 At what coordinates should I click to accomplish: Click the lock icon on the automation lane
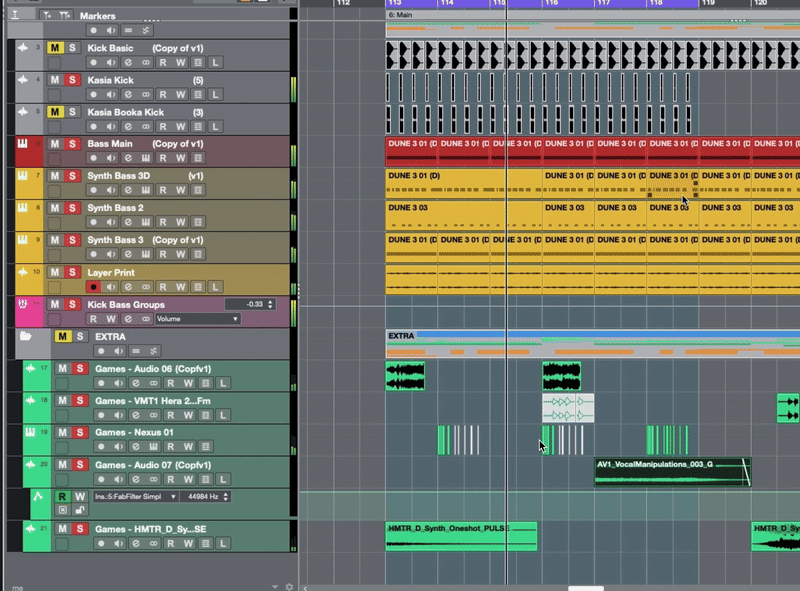79,510
